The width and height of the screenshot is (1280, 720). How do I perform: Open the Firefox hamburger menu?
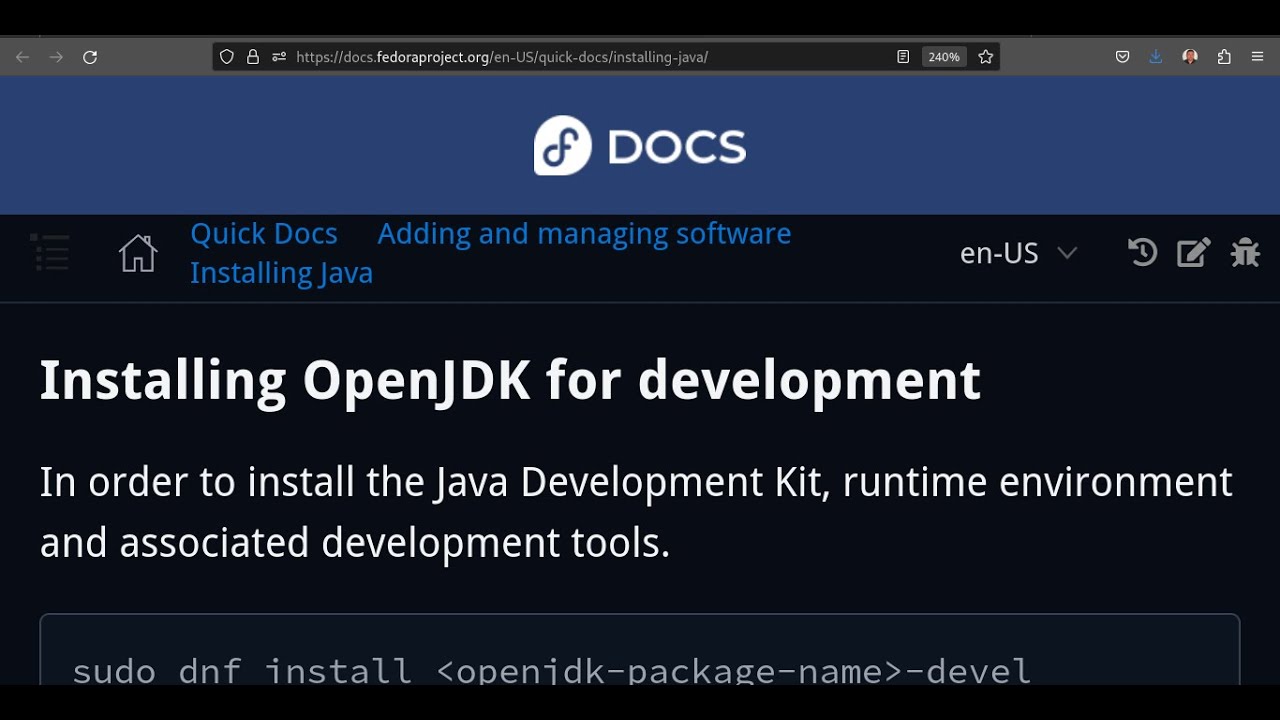tap(1258, 57)
